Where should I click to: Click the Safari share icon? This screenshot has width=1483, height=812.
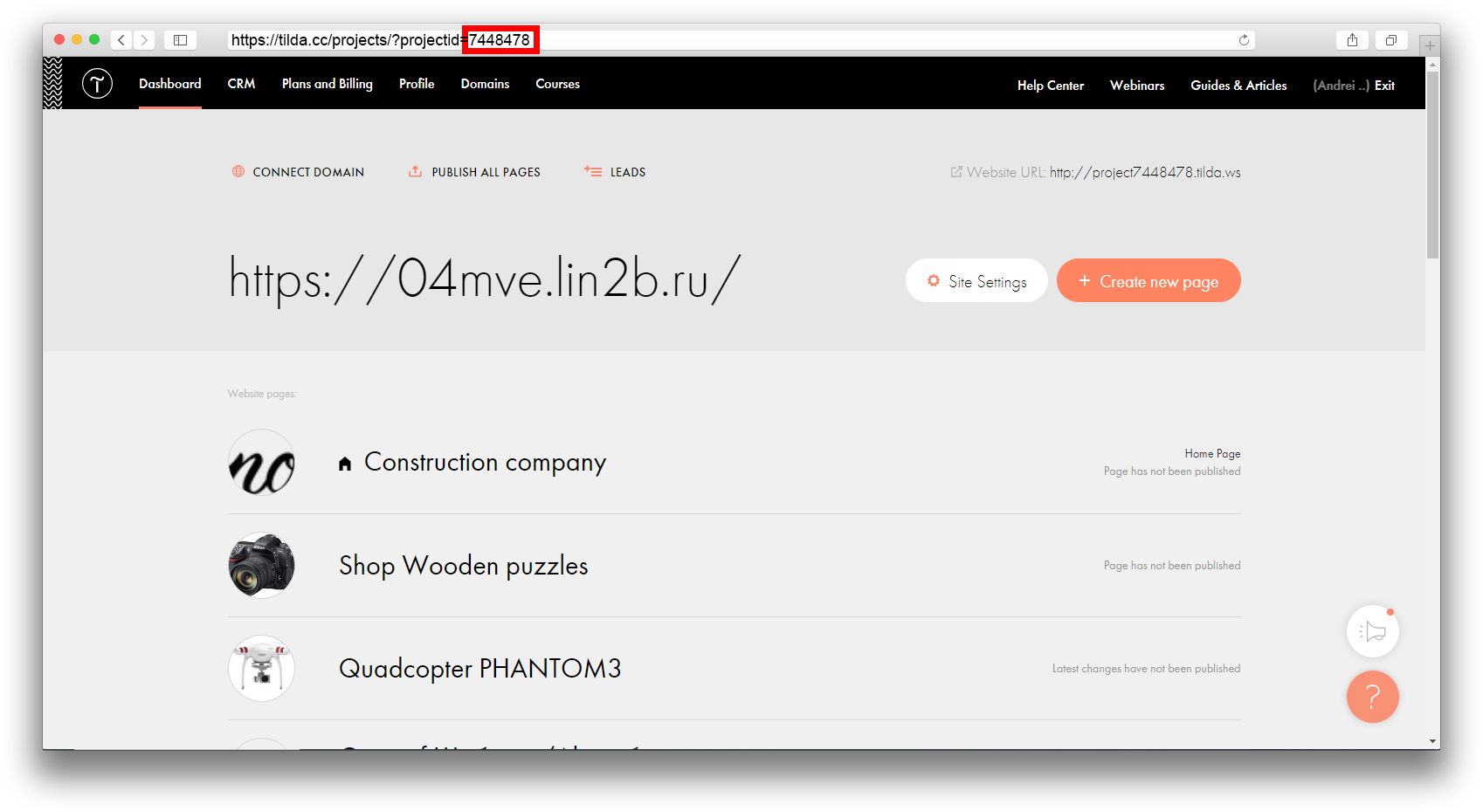click(1352, 40)
